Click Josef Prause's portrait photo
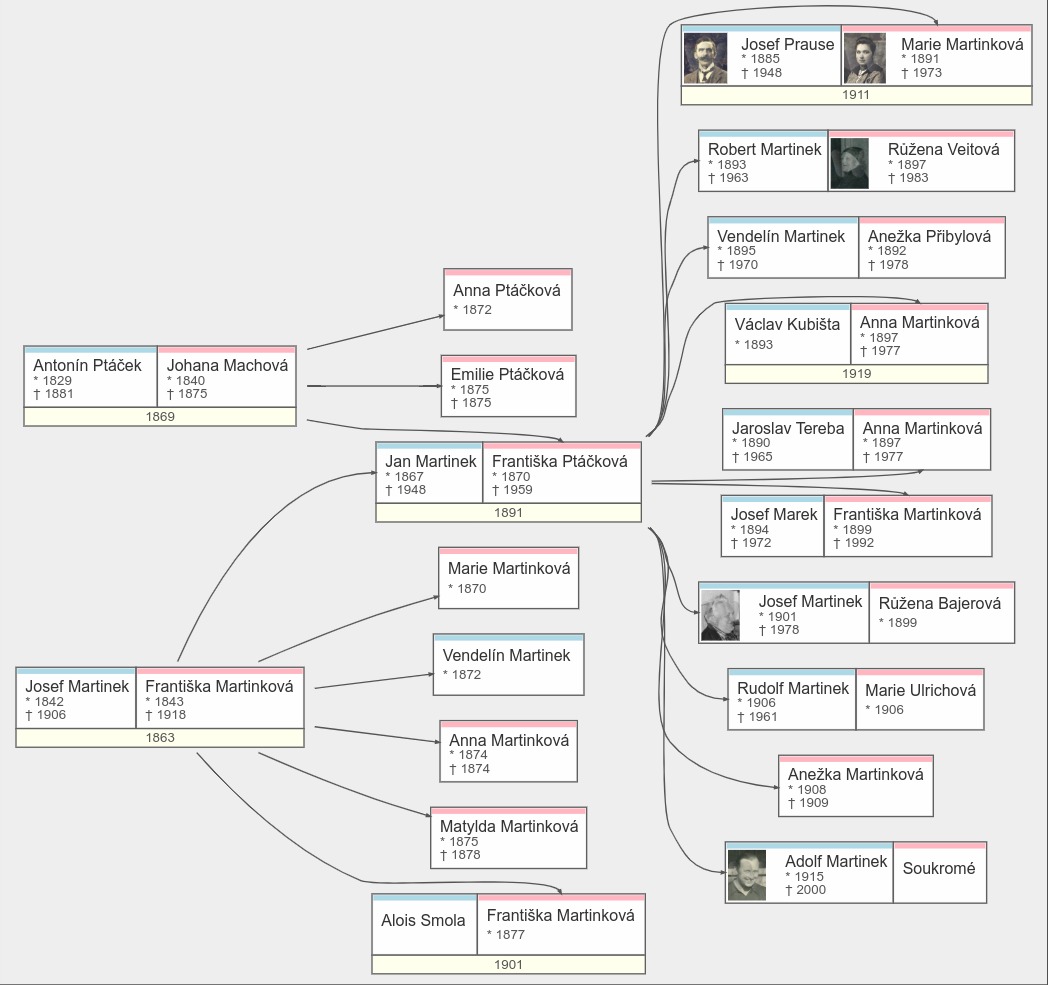 click(x=705, y=58)
